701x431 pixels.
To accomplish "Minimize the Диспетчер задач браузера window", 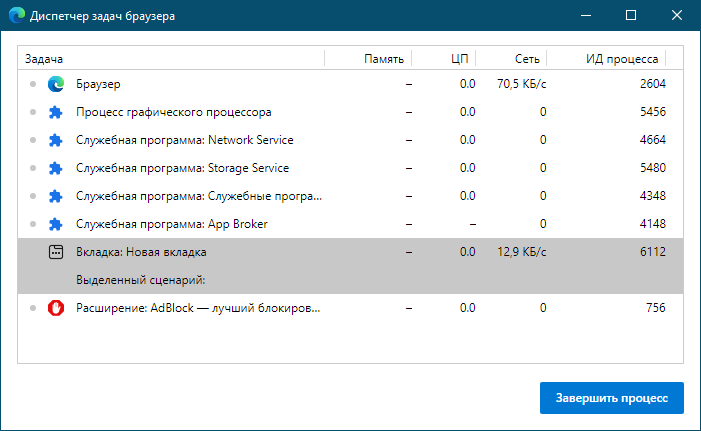I will pyautogui.click(x=586, y=15).
